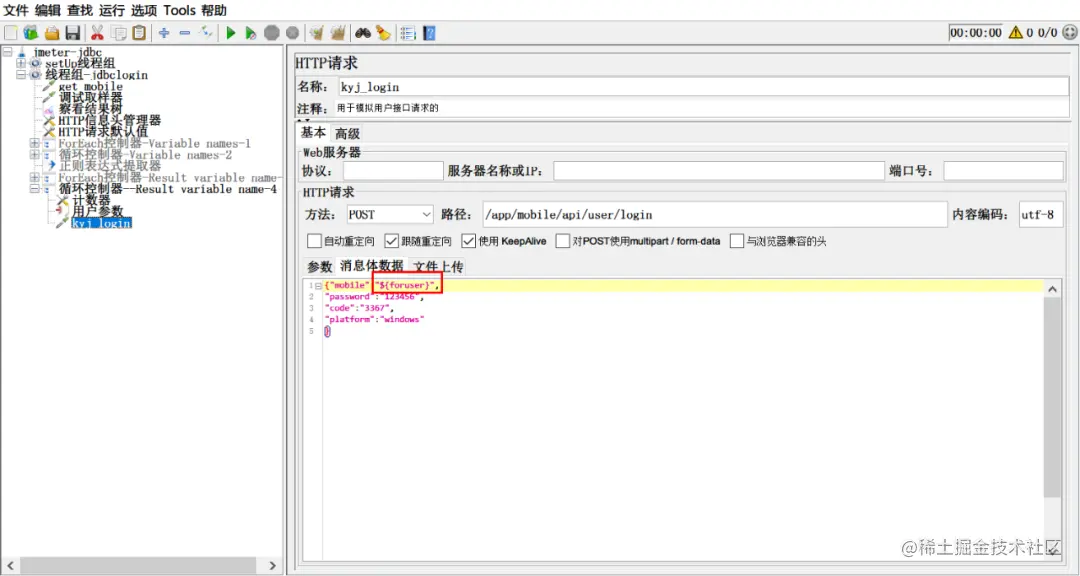This screenshot has width=1080, height=576.
Task: Open the 编辑 menu
Action: [x=48, y=10]
